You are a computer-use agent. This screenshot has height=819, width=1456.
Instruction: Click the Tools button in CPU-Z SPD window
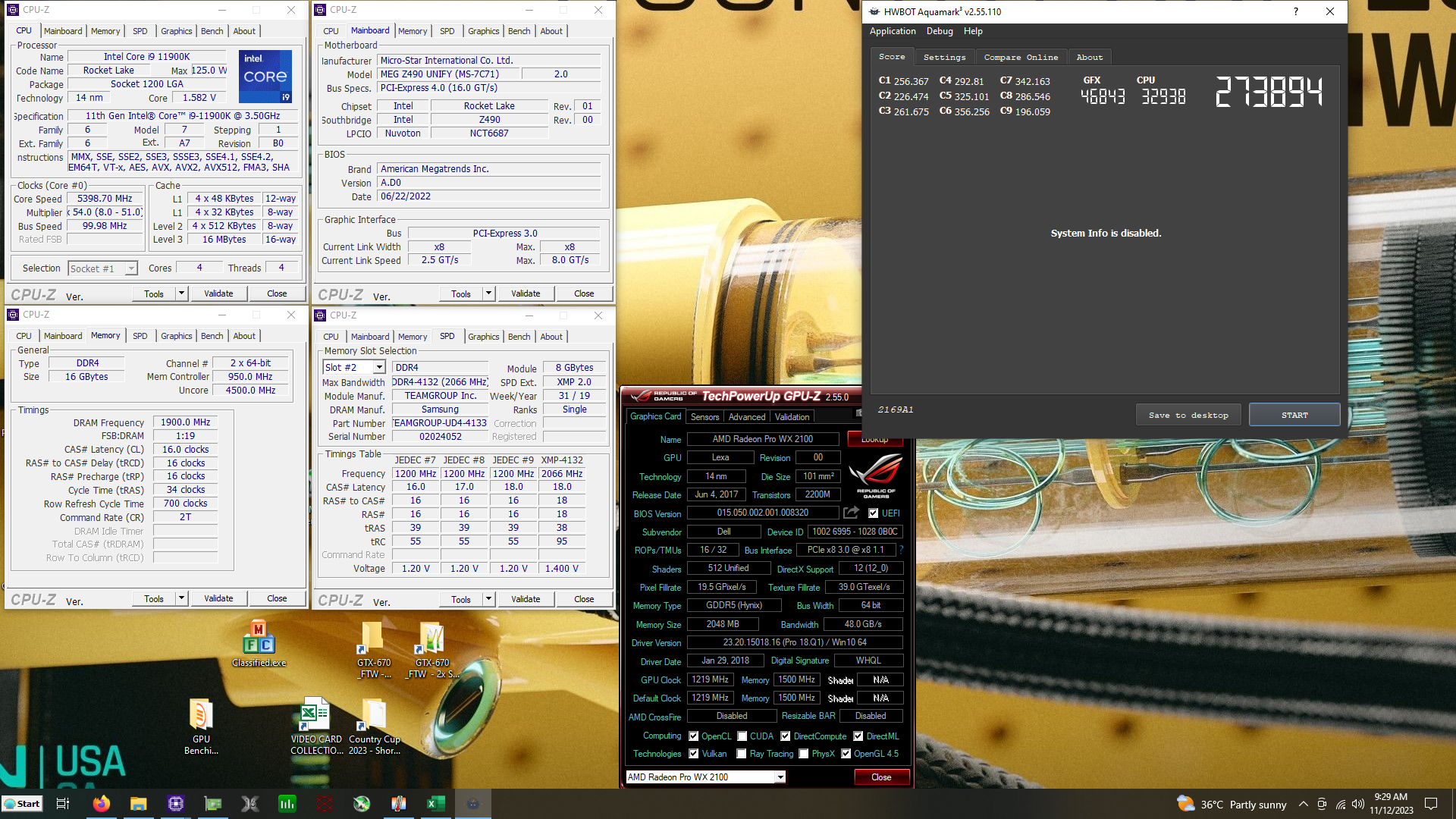click(460, 599)
